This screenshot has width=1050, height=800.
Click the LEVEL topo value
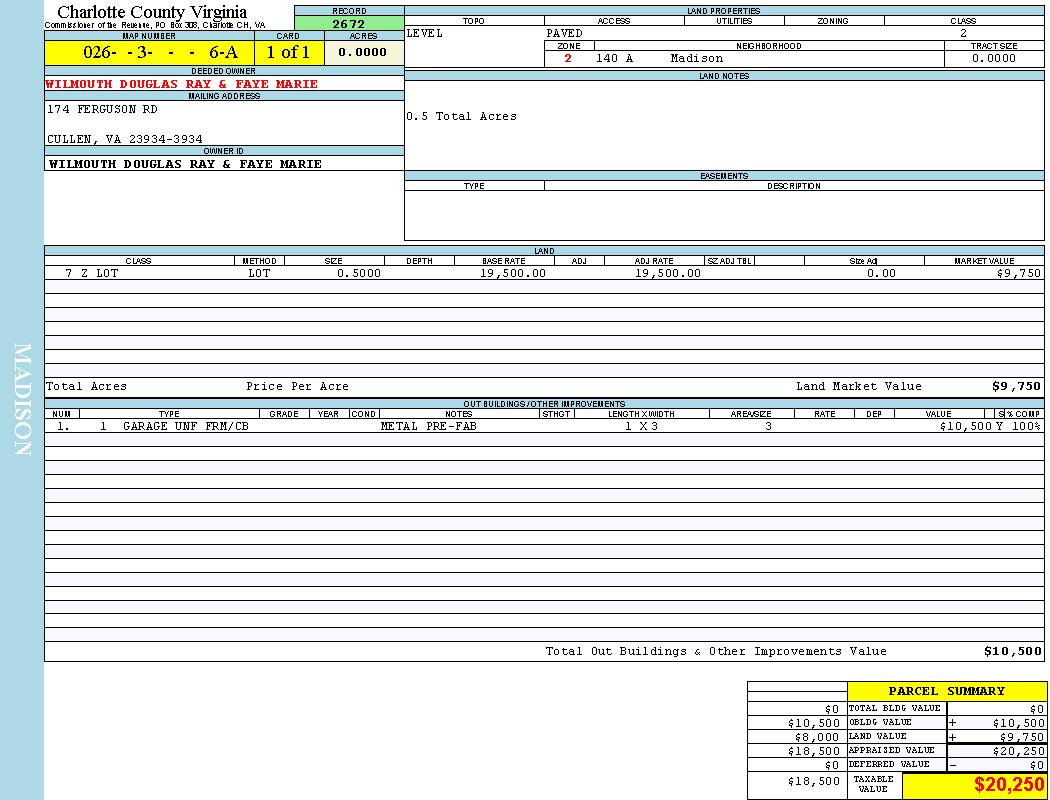pos(424,33)
